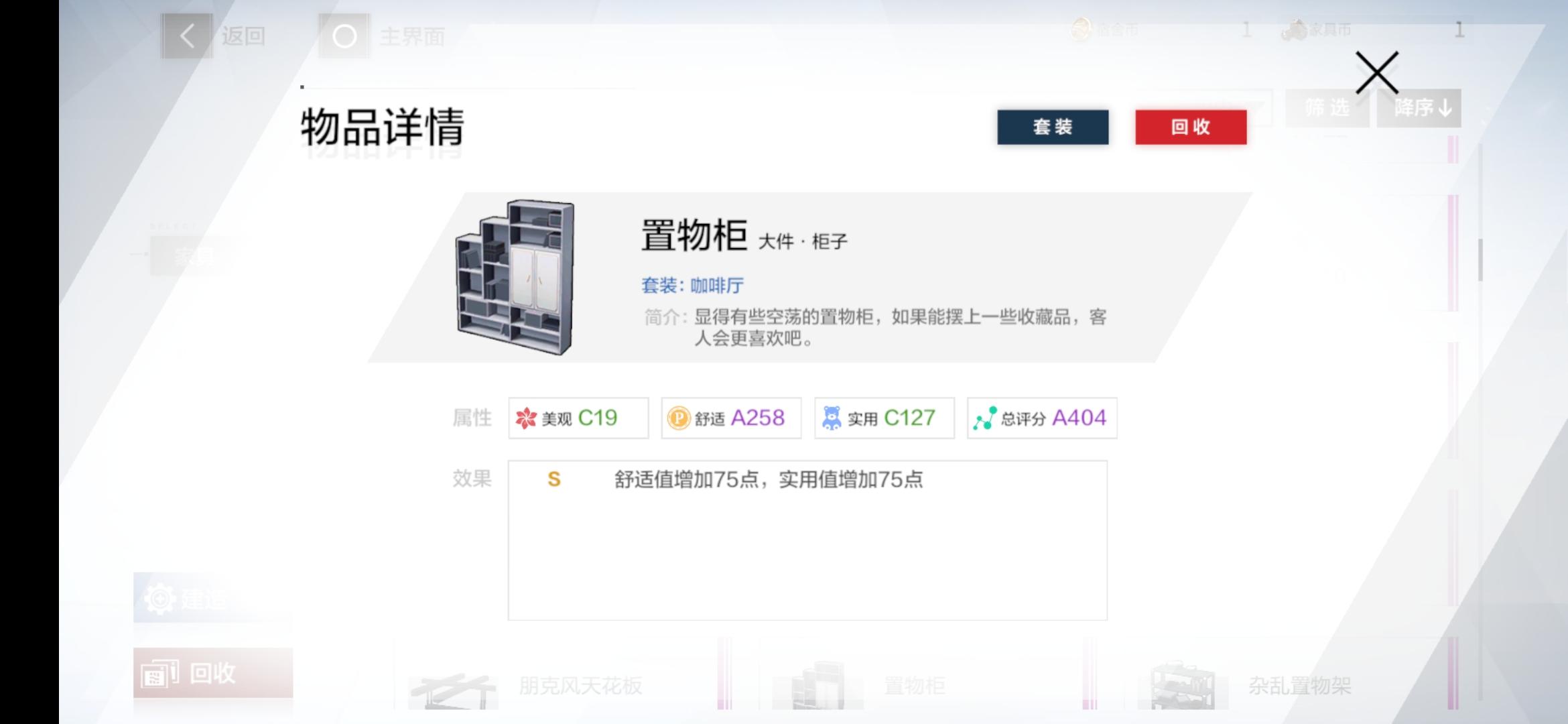Image resolution: width=1568 pixels, height=724 pixels.
Task: Click the S rank effect label
Action: pyautogui.click(x=553, y=479)
